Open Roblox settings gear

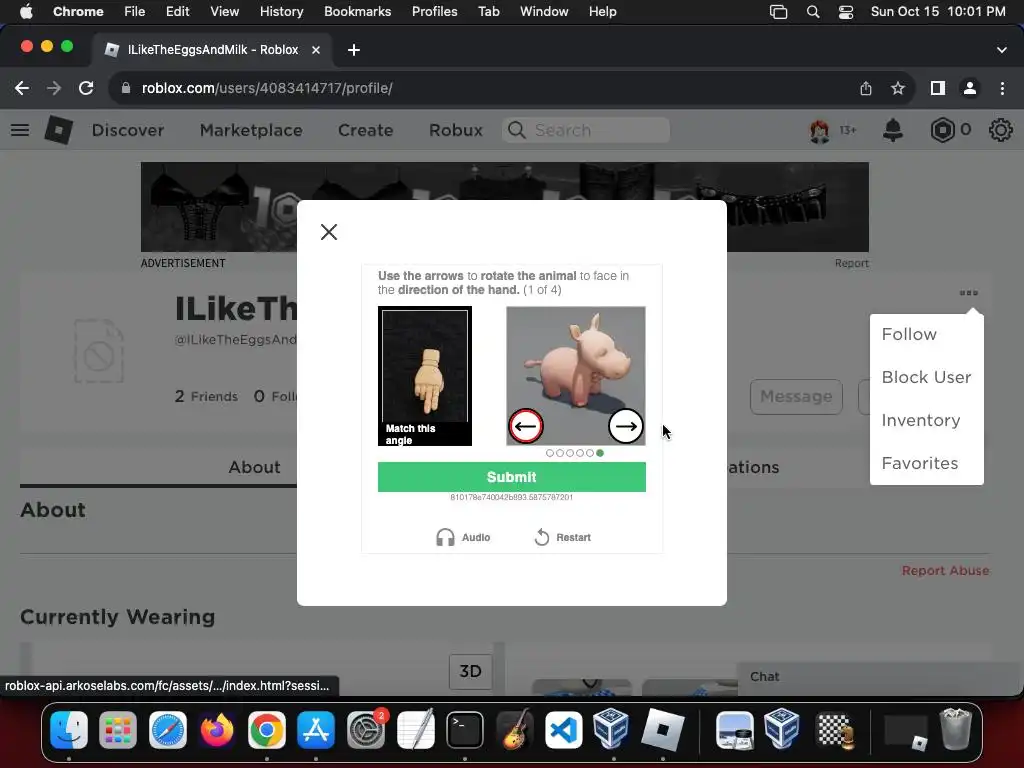(1000, 130)
